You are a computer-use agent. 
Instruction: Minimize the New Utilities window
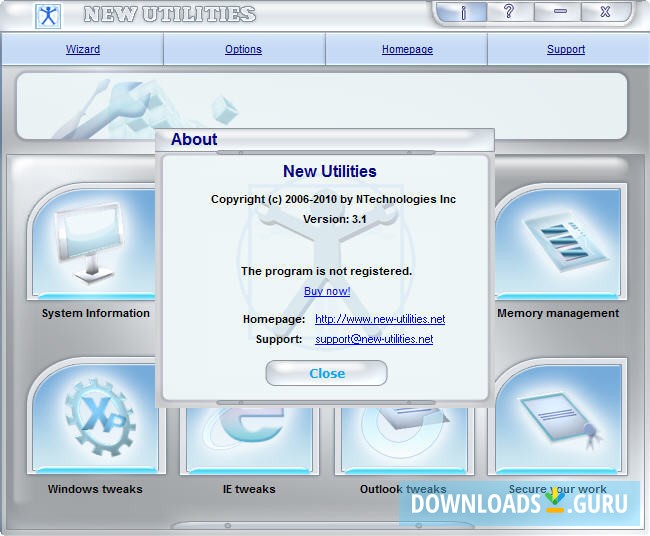[x=559, y=12]
